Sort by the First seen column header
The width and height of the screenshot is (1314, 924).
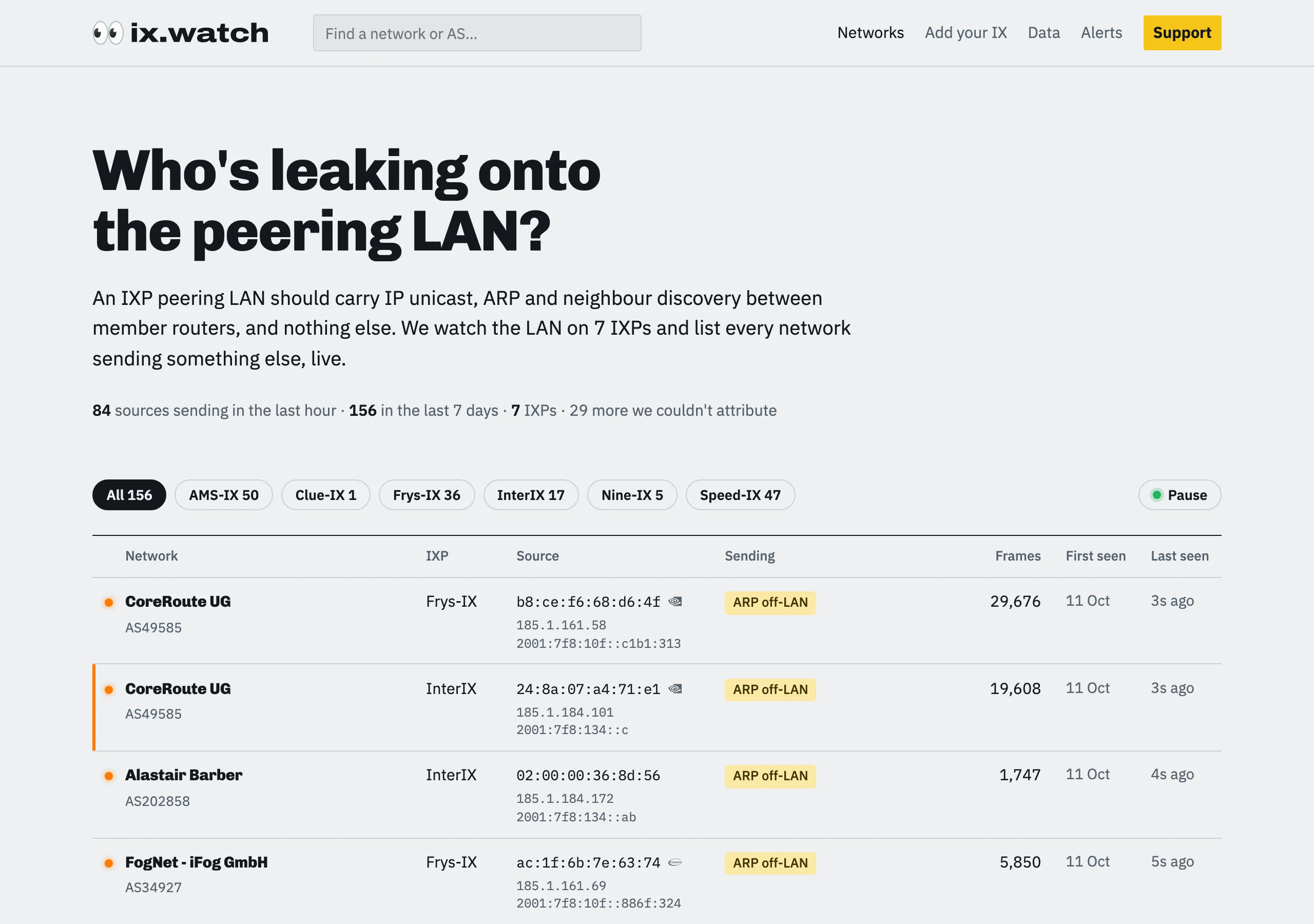[x=1095, y=556]
